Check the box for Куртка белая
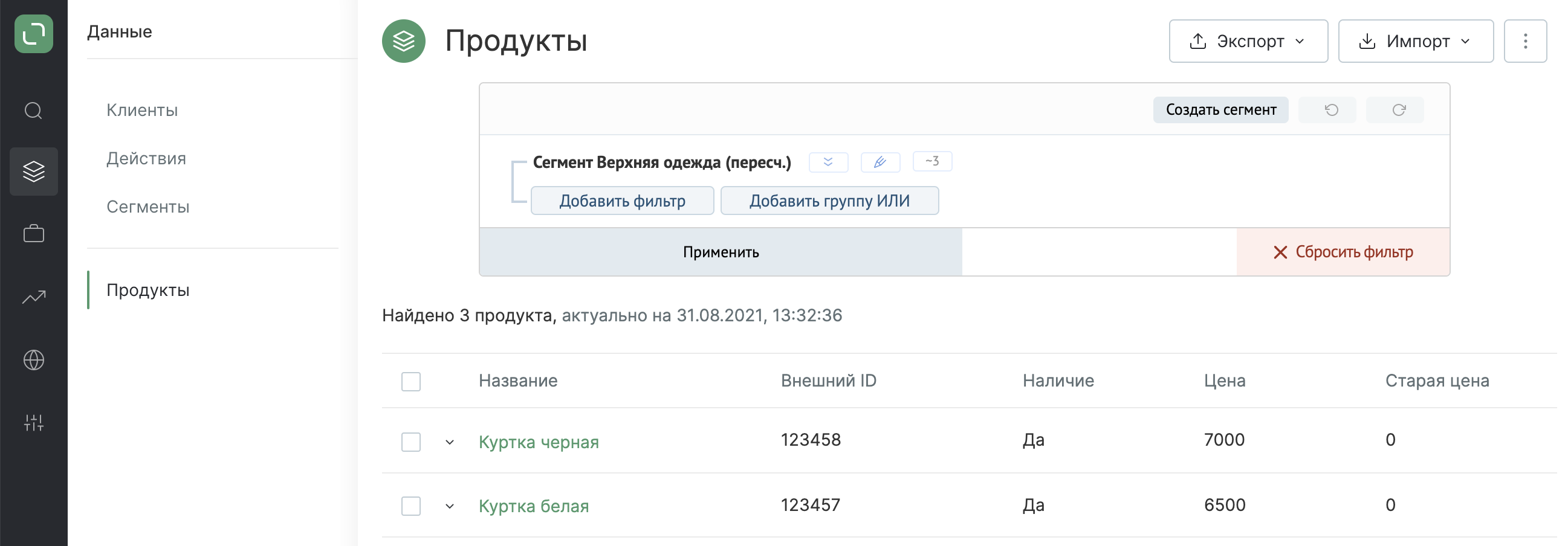 (411, 506)
